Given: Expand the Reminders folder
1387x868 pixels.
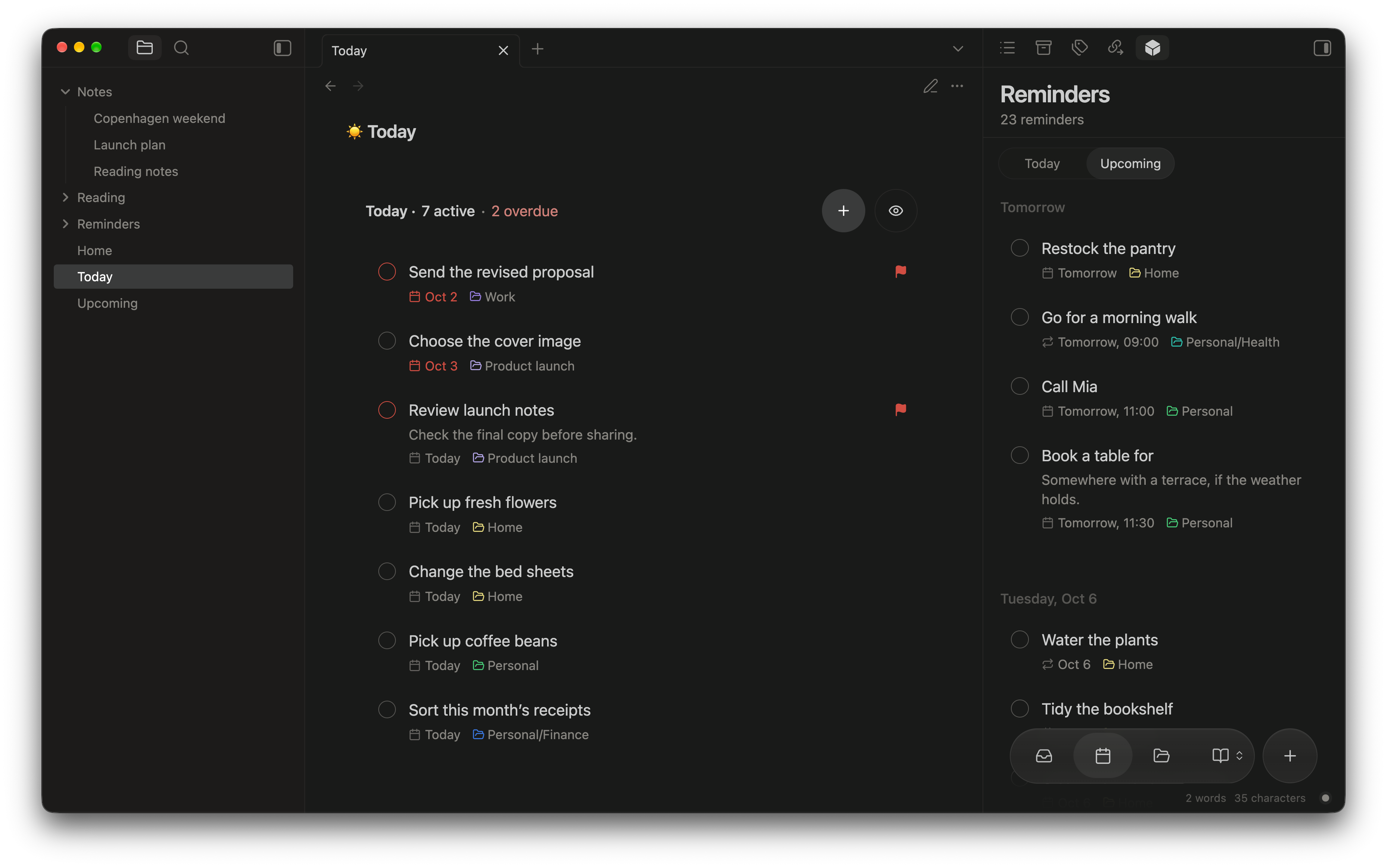Looking at the screenshot, I should coord(65,224).
